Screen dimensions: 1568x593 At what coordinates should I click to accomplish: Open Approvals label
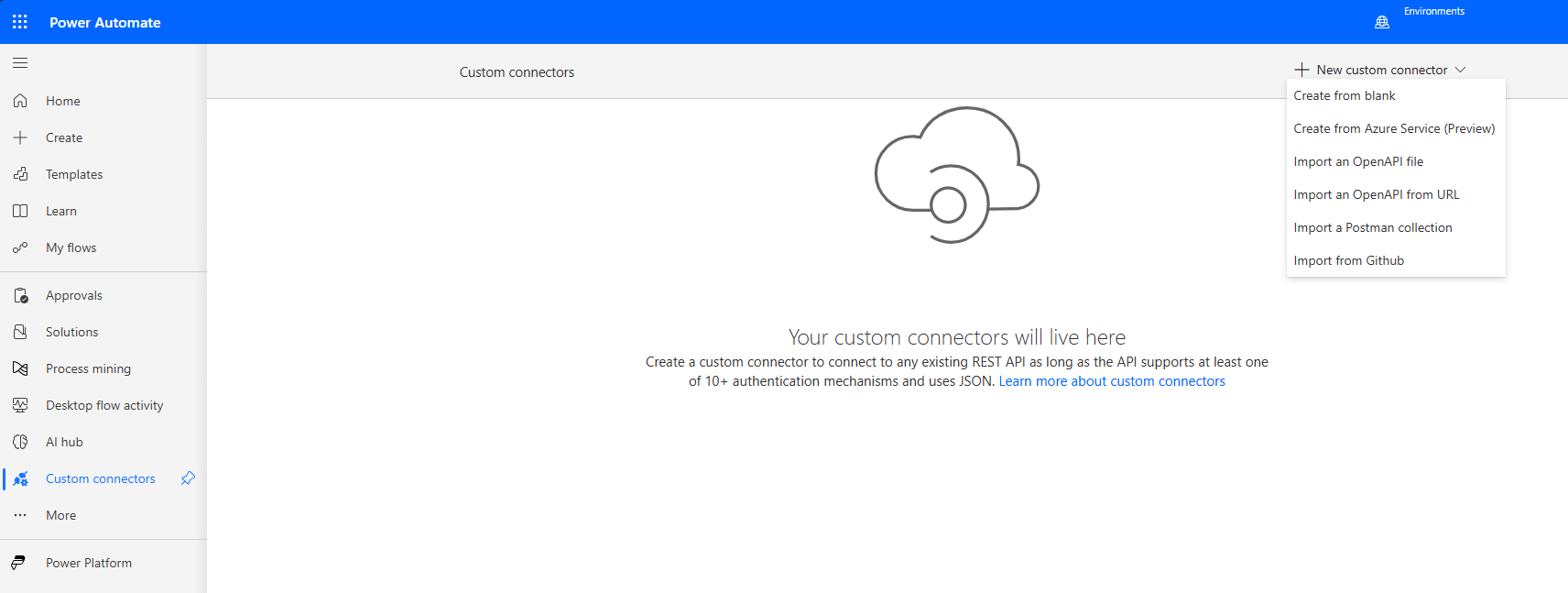click(74, 295)
